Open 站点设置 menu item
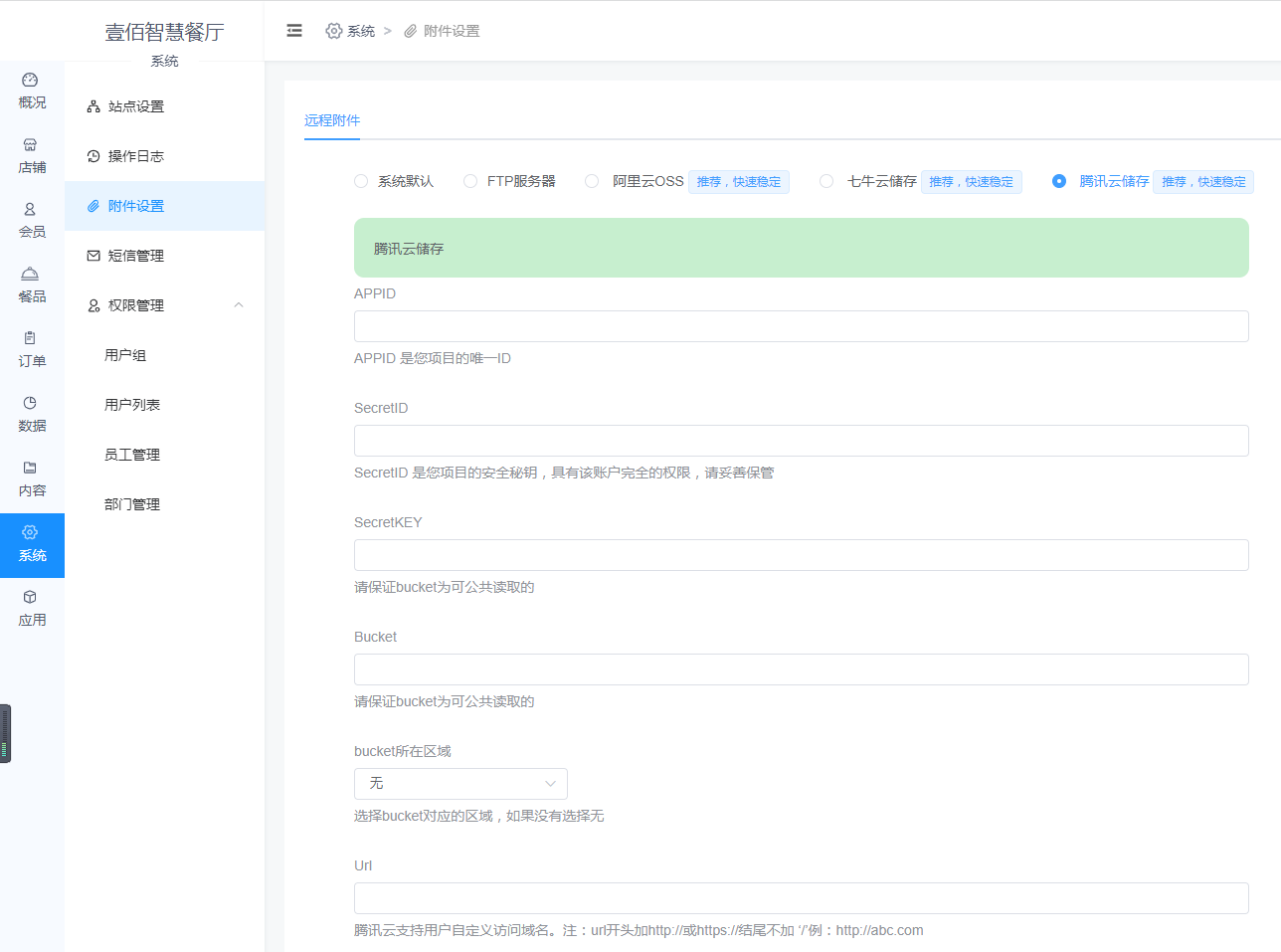Image resolution: width=1281 pixels, height=952 pixels. click(x=165, y=106)
